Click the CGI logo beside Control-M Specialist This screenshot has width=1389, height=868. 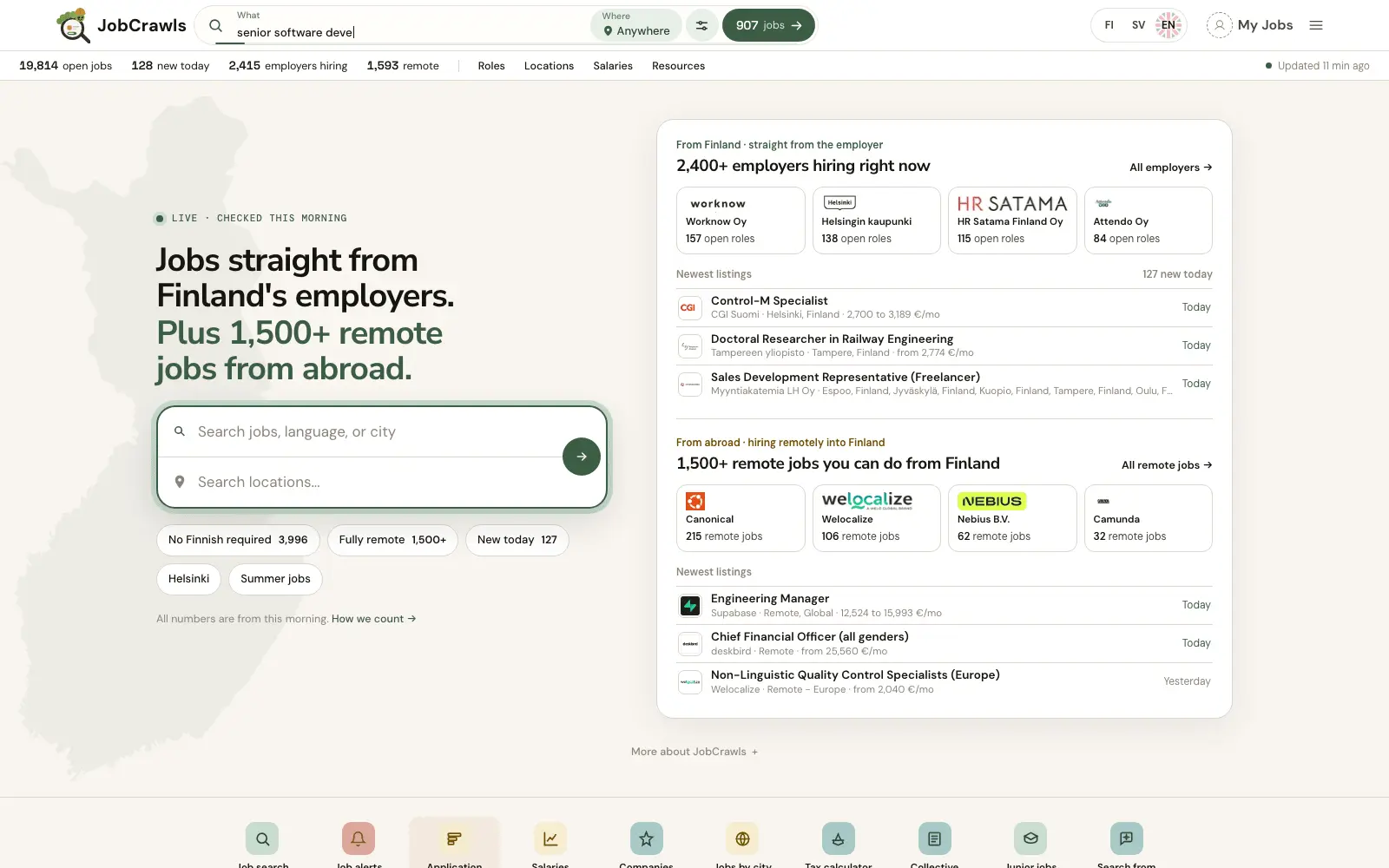689,307
